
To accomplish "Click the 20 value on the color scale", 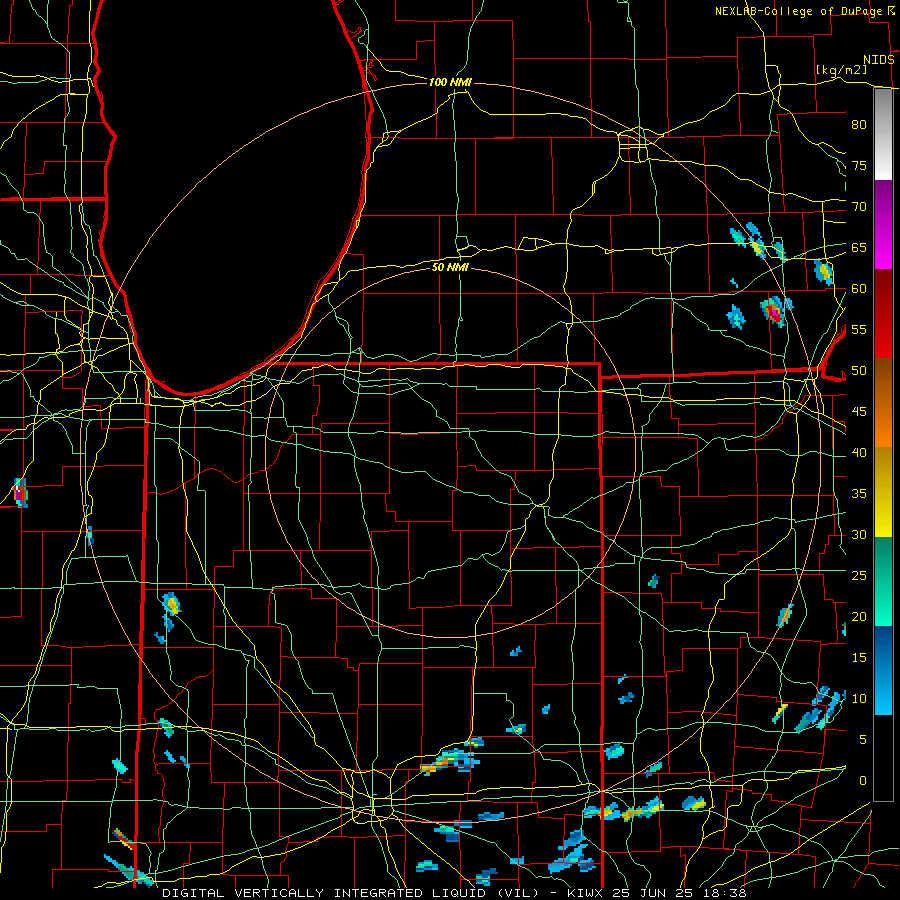I will point(859,616).
